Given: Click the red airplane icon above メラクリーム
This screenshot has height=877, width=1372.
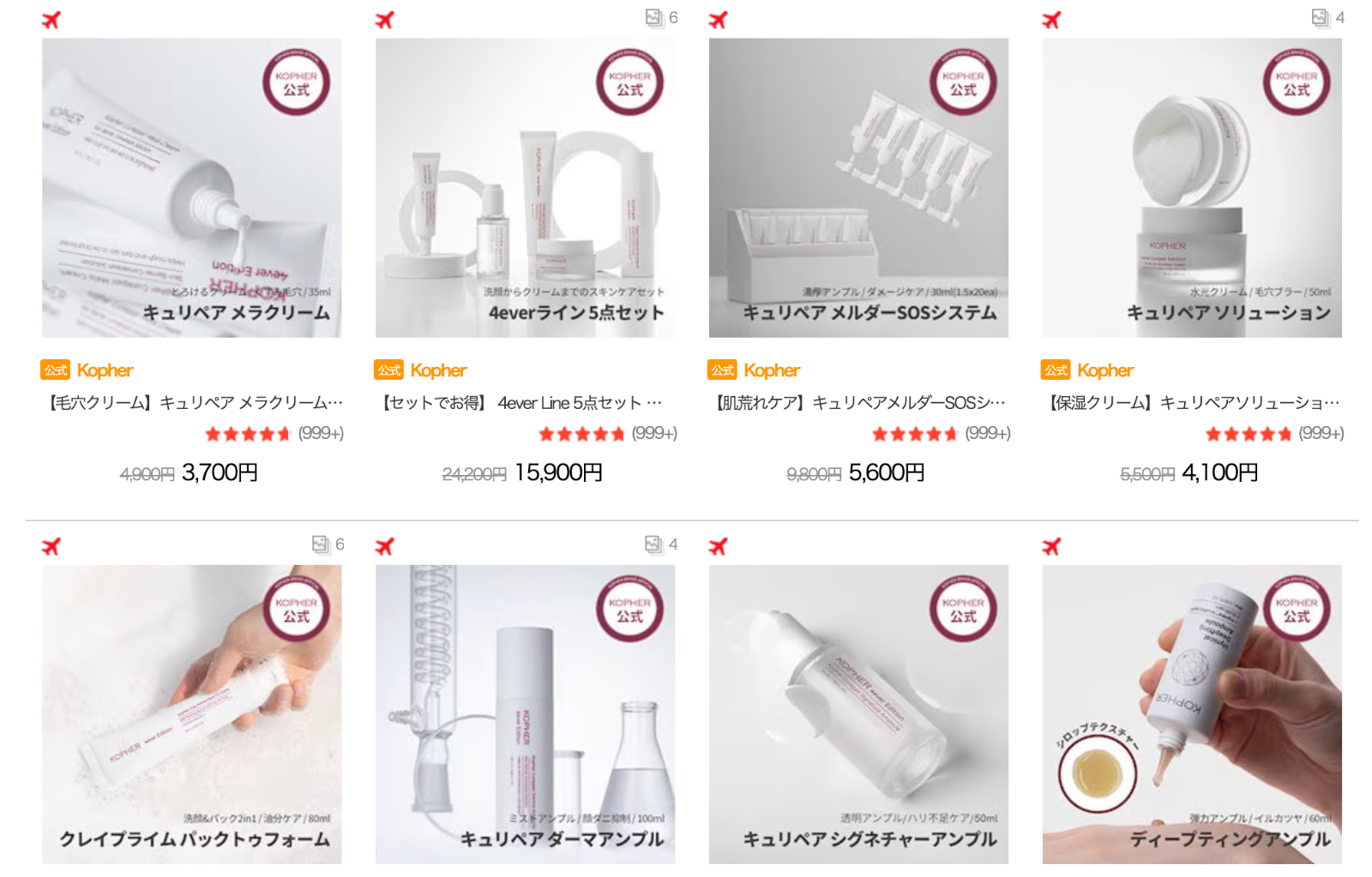Looking at the screenshot, I should [51, 20].
